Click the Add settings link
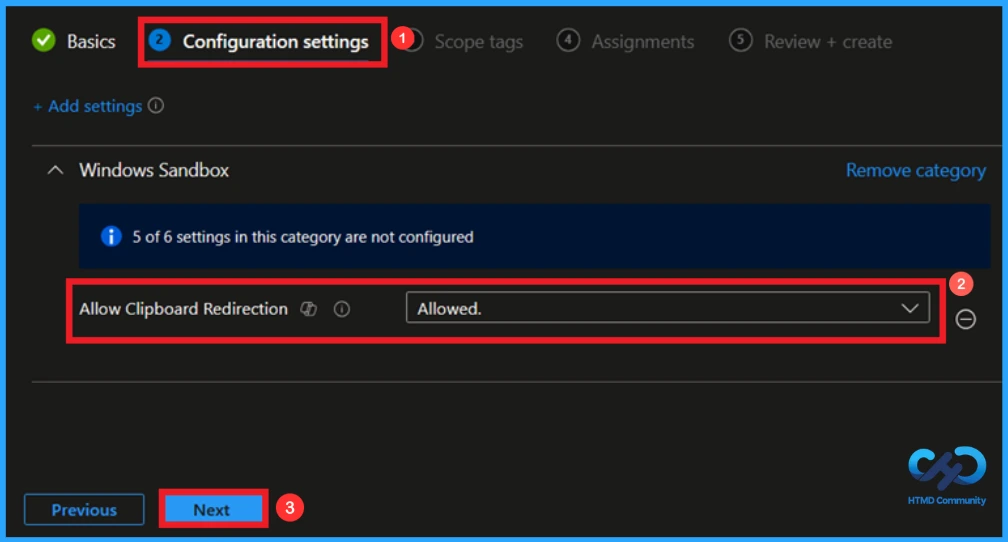This screenshot has height=542, width=1008. [x=88, y=106]
